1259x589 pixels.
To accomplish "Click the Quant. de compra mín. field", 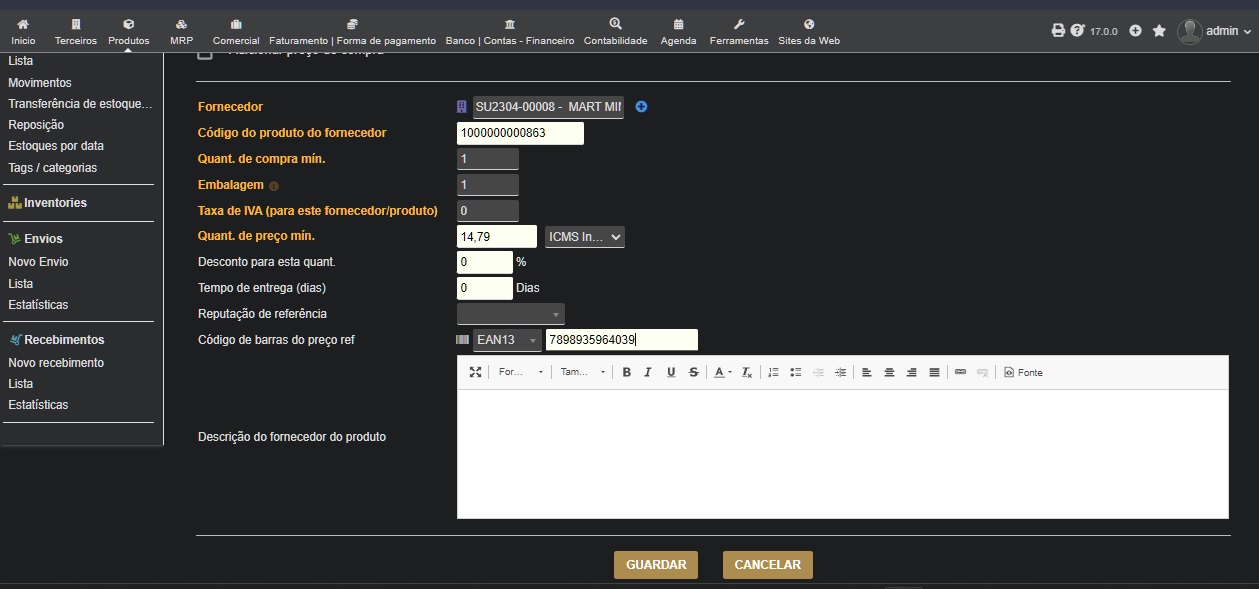I will click(488, 159).
